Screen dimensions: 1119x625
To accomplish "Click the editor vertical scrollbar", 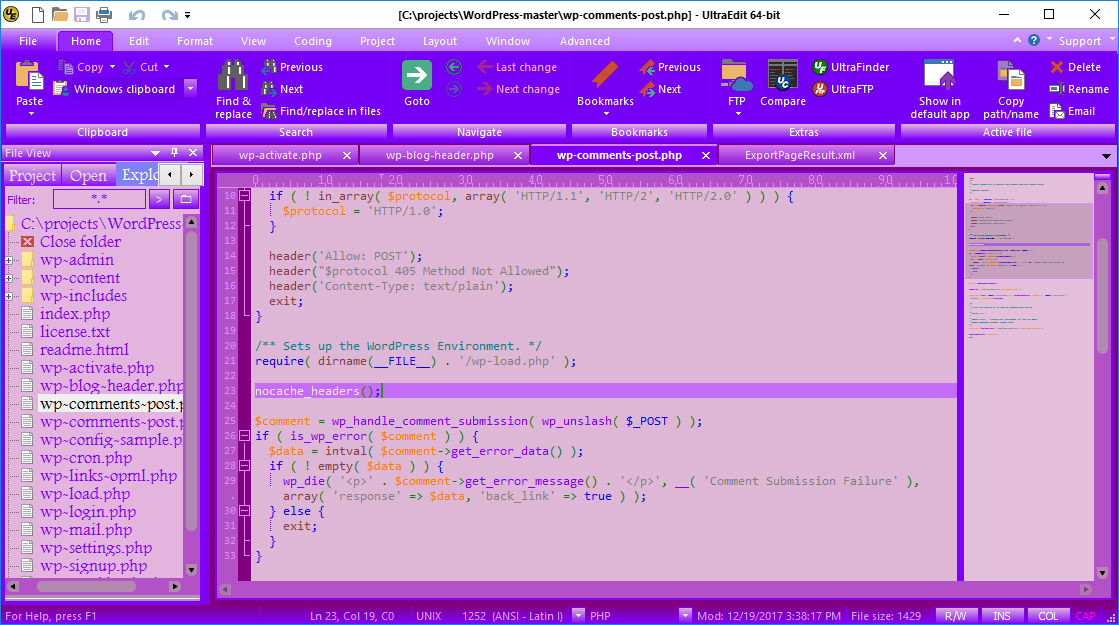I will [x=1102, y=300].
